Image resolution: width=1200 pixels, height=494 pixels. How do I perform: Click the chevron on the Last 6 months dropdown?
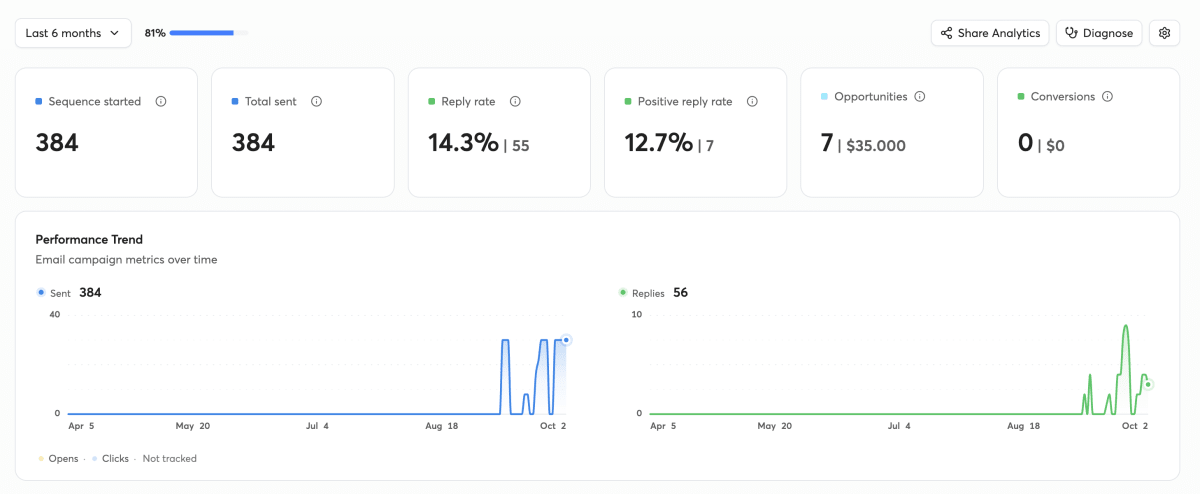[115, 33]
